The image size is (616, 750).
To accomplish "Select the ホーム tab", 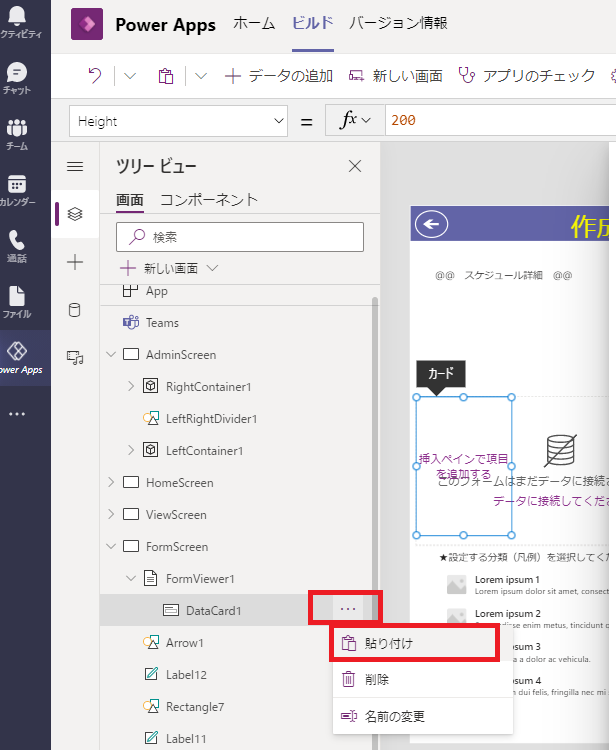I will (x=254, y=23).
